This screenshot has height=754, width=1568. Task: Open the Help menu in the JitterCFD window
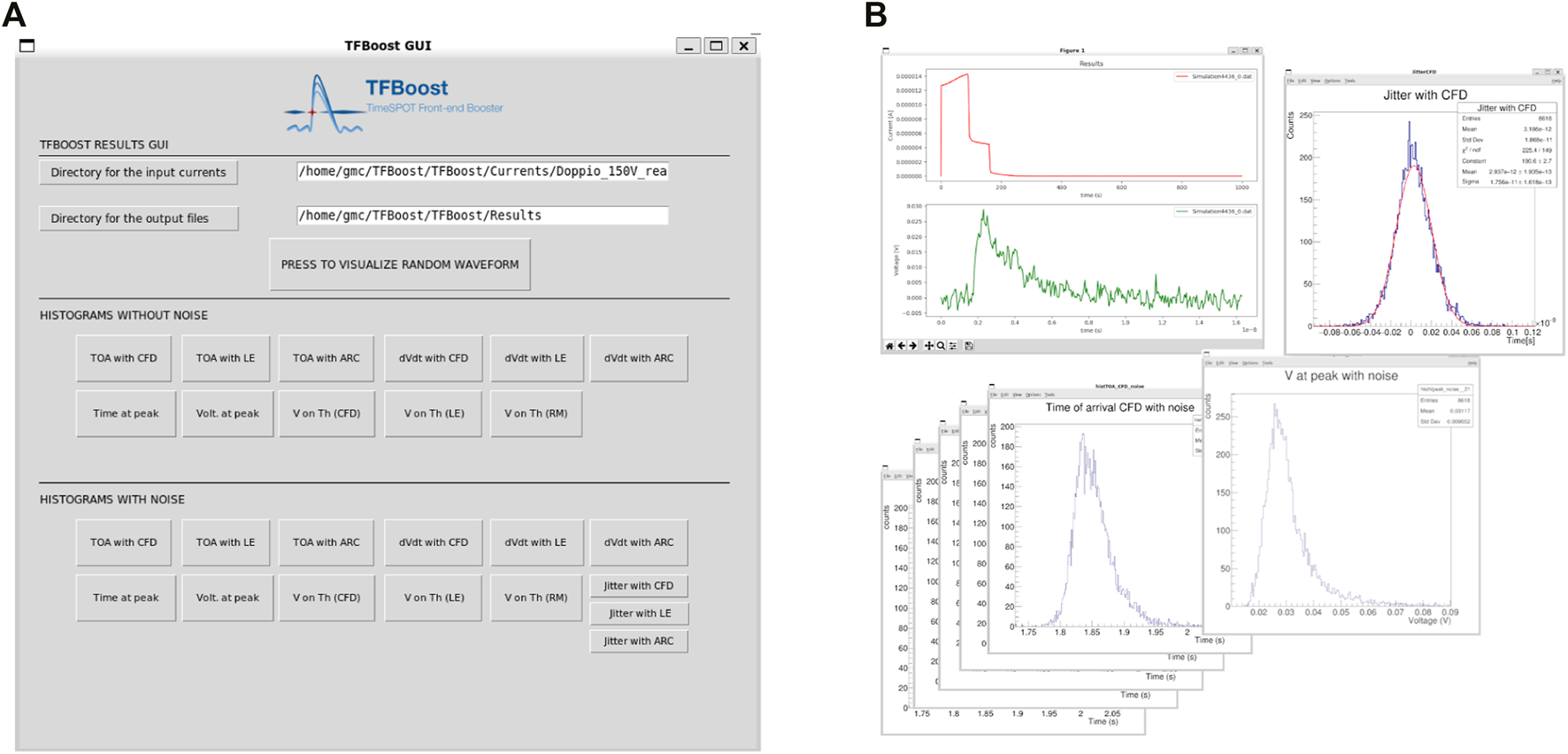1556,81
